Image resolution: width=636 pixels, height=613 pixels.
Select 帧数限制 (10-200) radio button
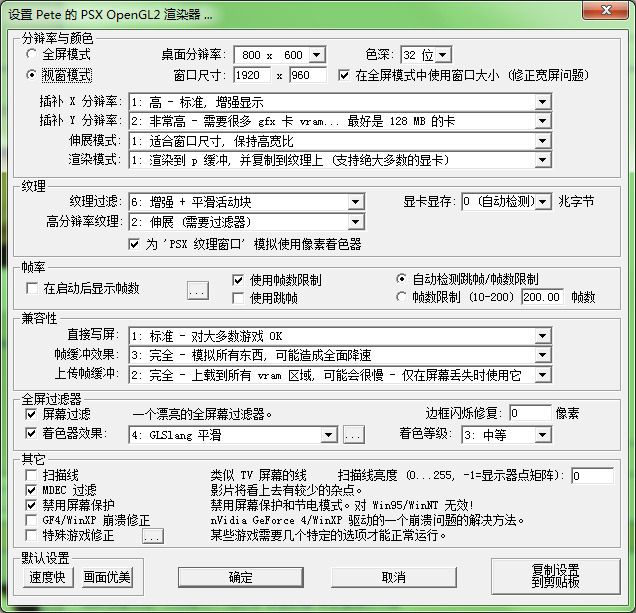(x=401, y=297)
